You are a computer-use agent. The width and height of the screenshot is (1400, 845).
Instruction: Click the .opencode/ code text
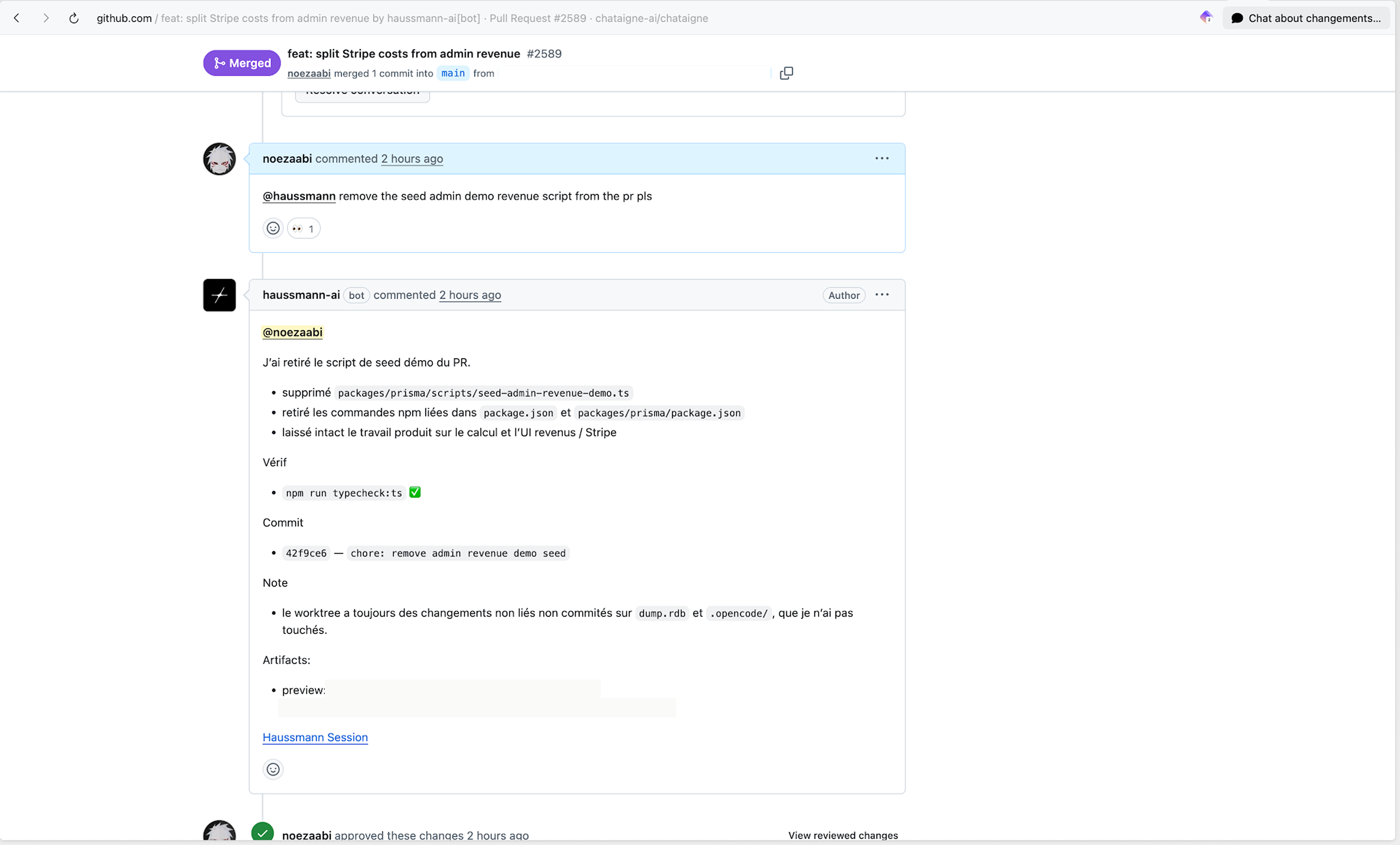click(739, 614)
